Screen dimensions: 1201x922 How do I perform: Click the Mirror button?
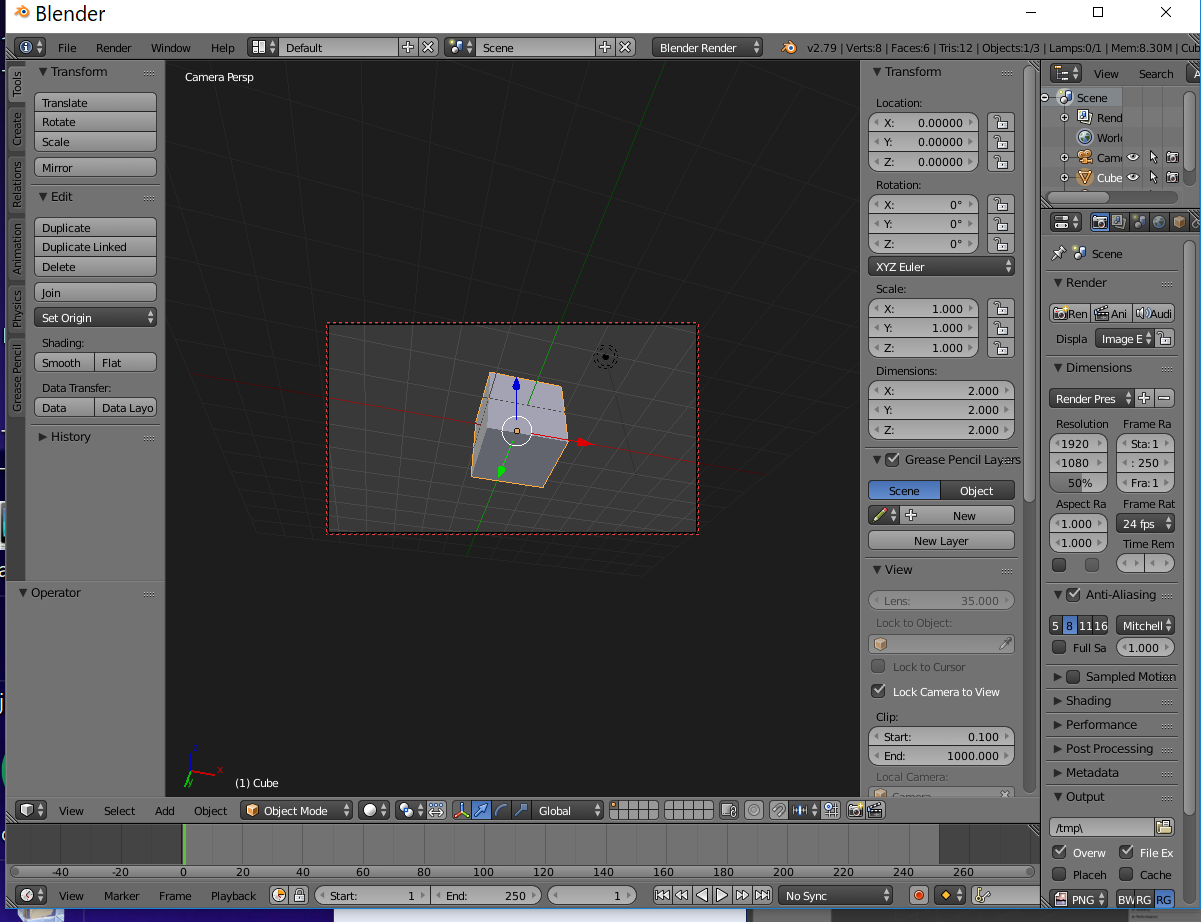[95, 167]
